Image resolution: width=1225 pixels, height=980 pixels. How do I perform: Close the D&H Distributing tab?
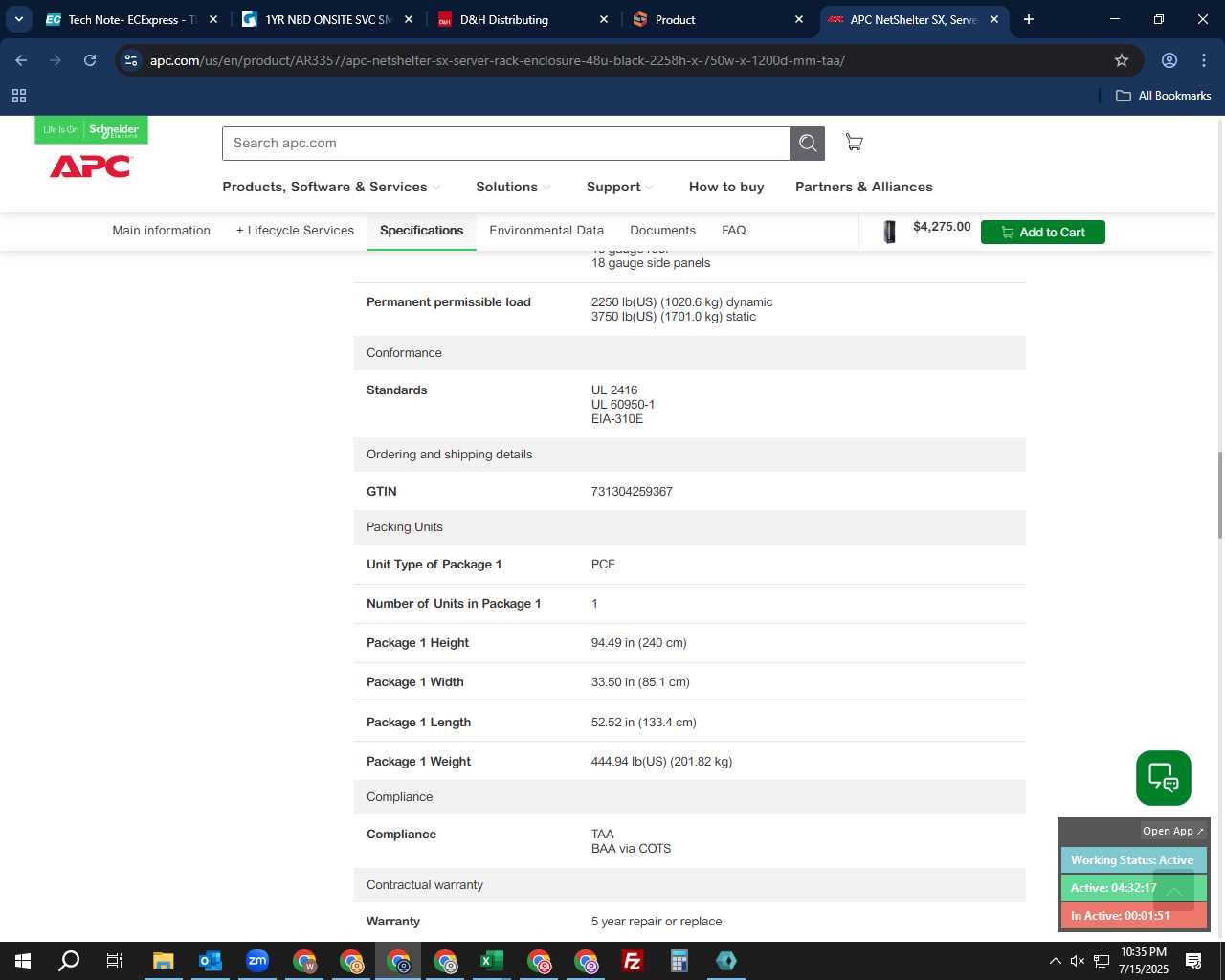coord(604,19)
